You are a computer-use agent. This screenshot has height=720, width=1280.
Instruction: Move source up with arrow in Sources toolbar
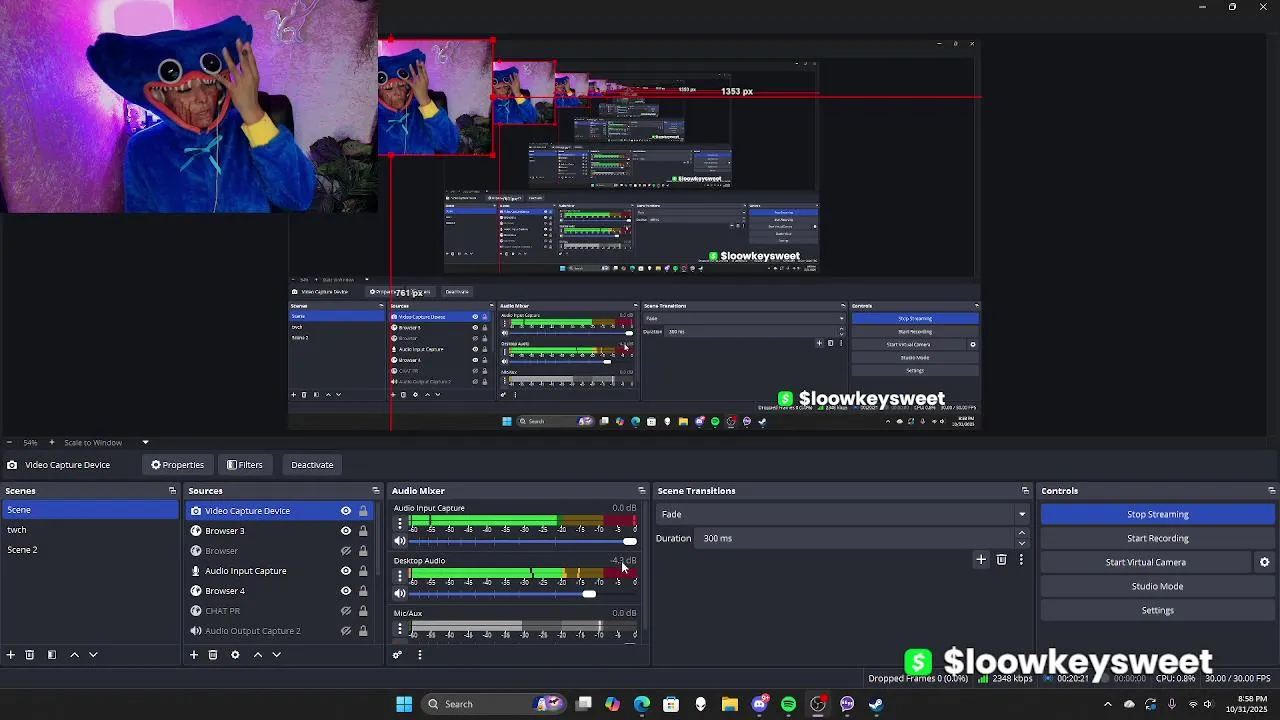(257, 655)
